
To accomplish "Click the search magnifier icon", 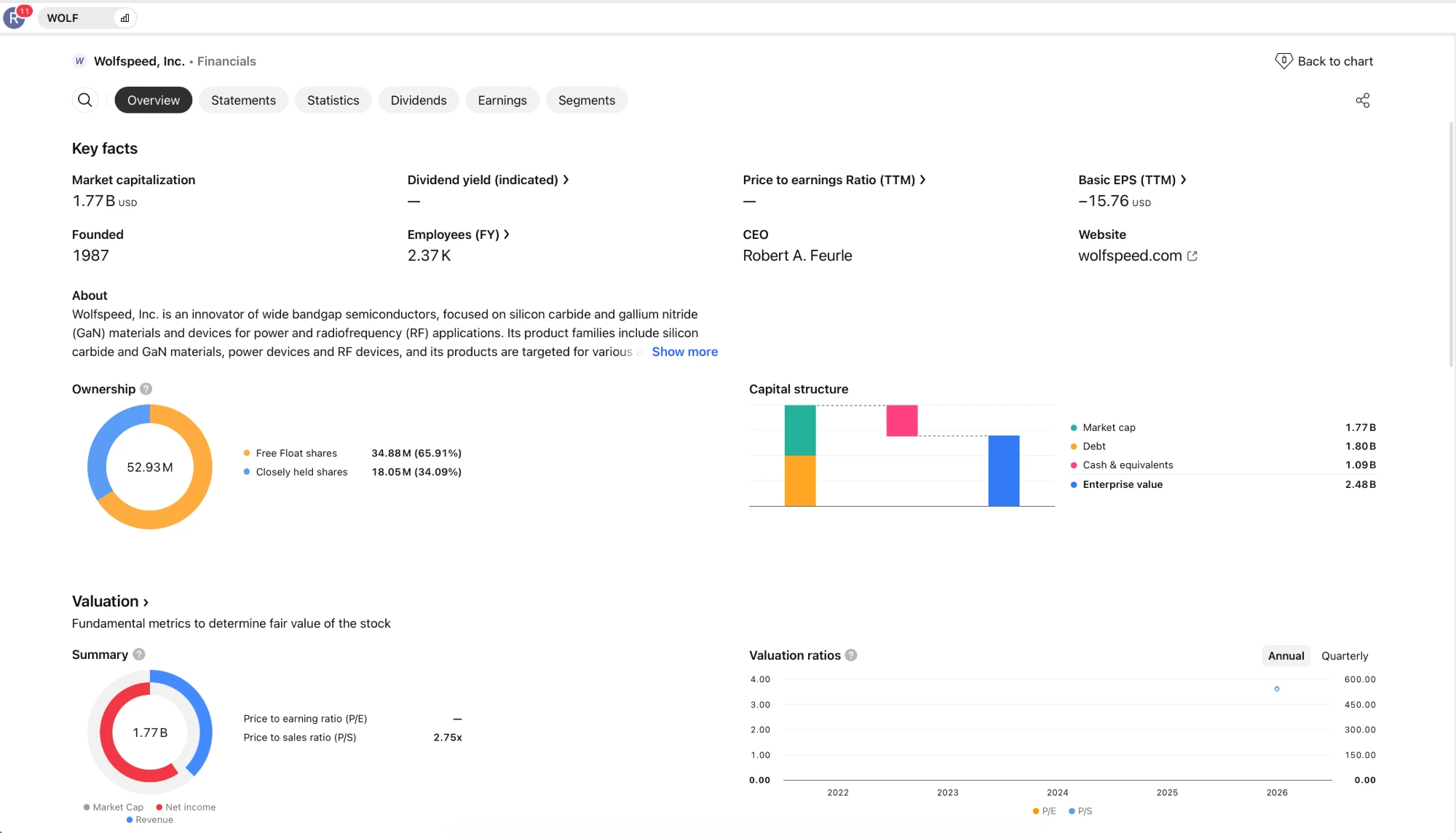I will point(85,100).
